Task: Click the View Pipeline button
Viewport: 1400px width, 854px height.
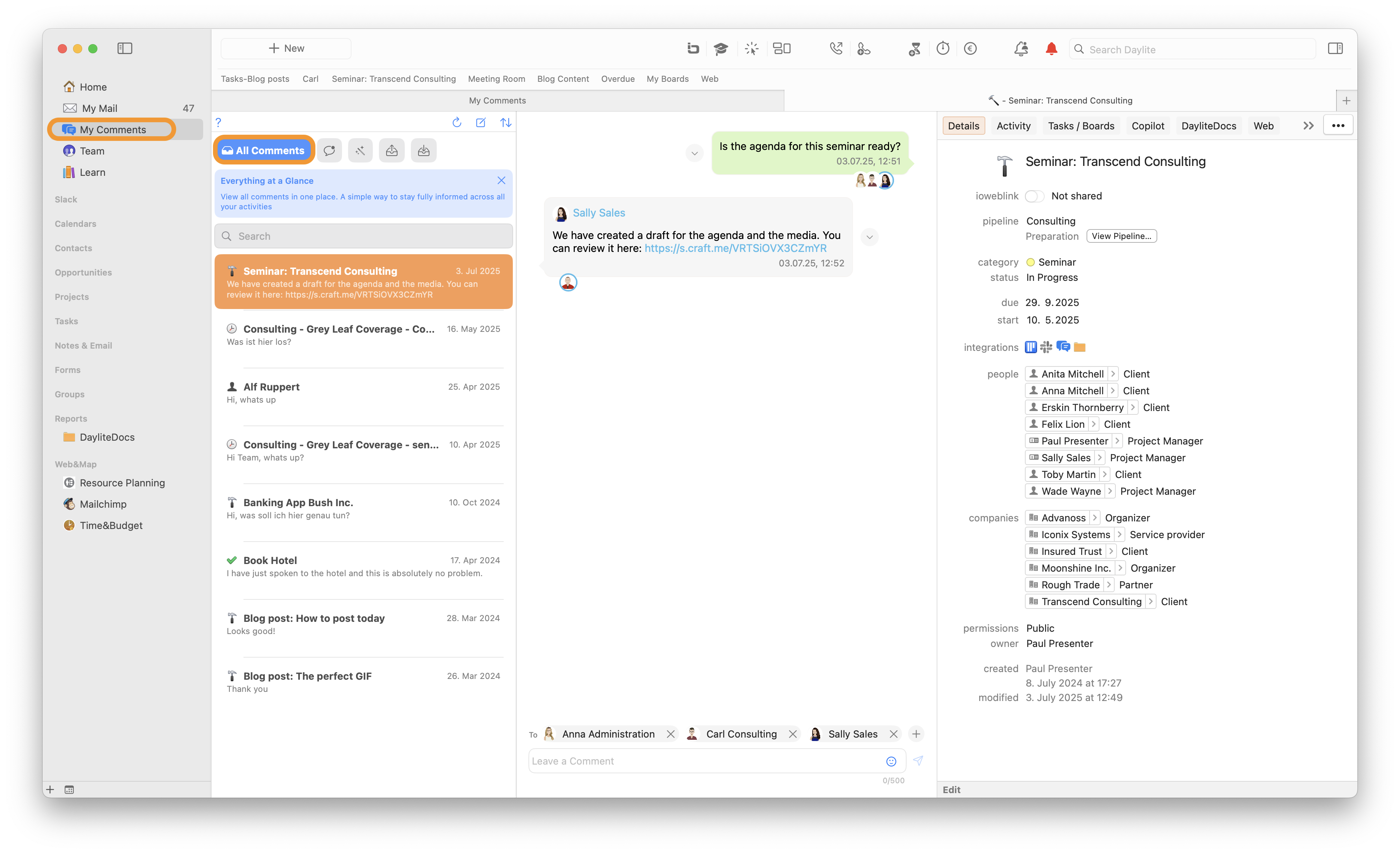Action: coord(1122,236)
